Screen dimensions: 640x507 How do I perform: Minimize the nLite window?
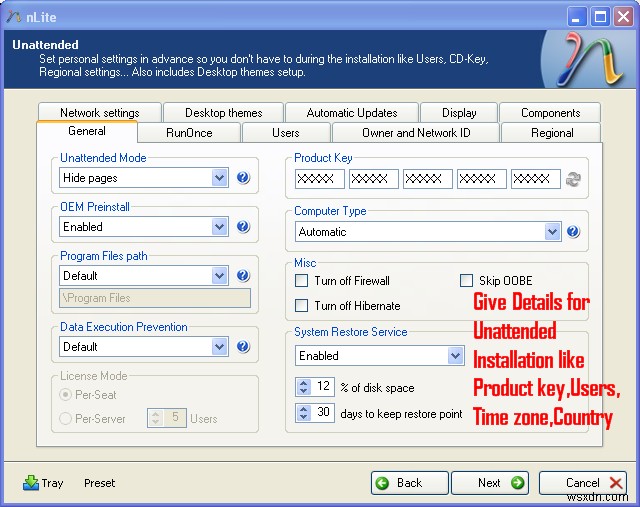tap(576, 17)
